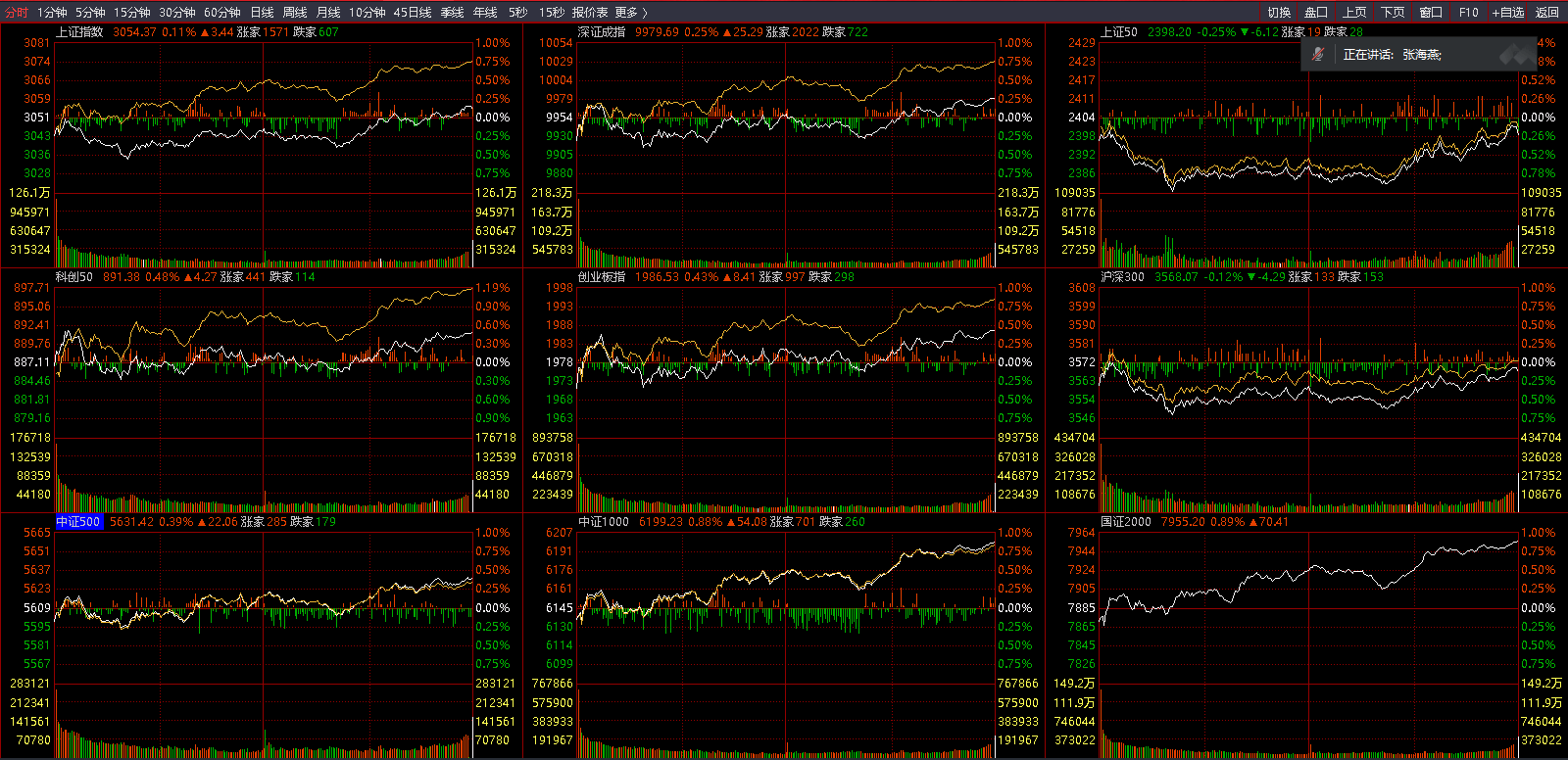Click 上证指数 advancers count 1571
This screenshot has height=760, width=1568.
pyautogui.click(x=275, y=31)
